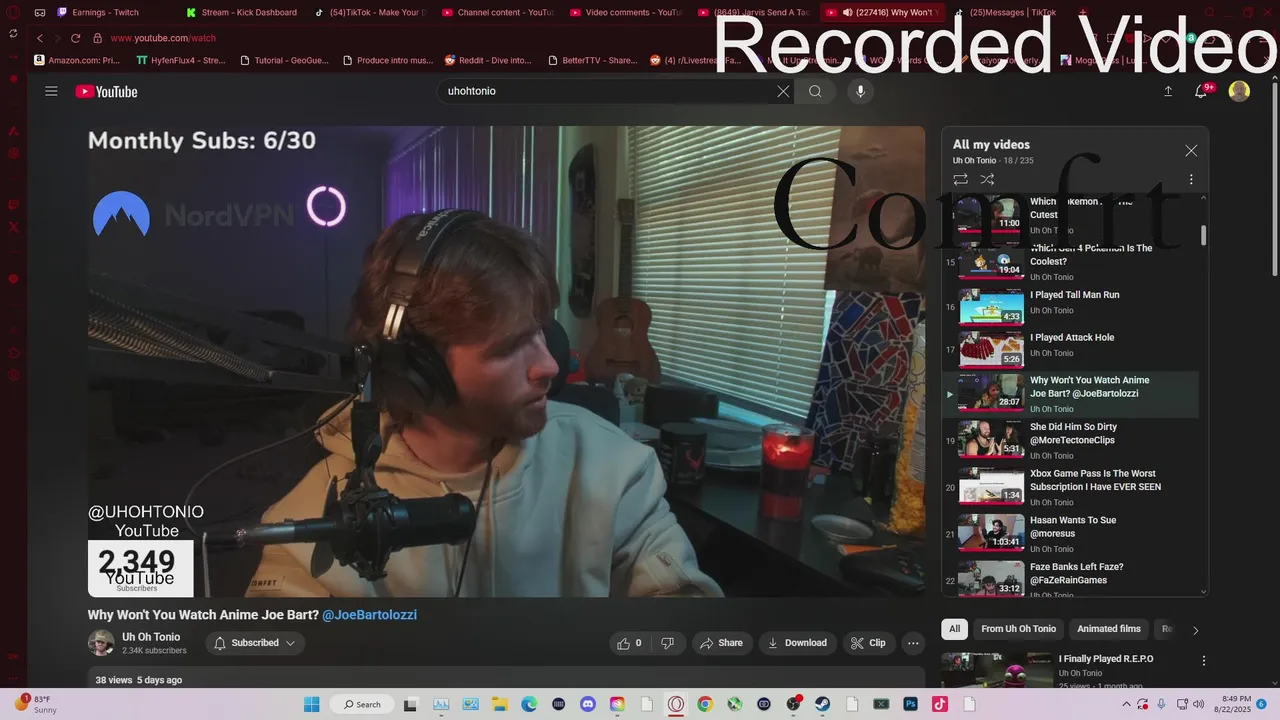Start voice search with the microphone icon
This screenshot has width=1280, height=720.
pyautogui.click(x=860, y=91)
